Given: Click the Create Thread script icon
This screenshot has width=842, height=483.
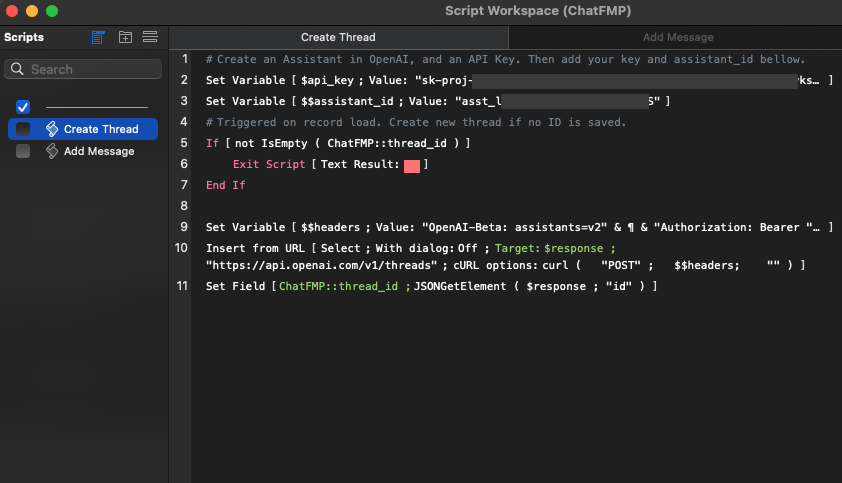Looking at the screenshot, I should [52, 129].
